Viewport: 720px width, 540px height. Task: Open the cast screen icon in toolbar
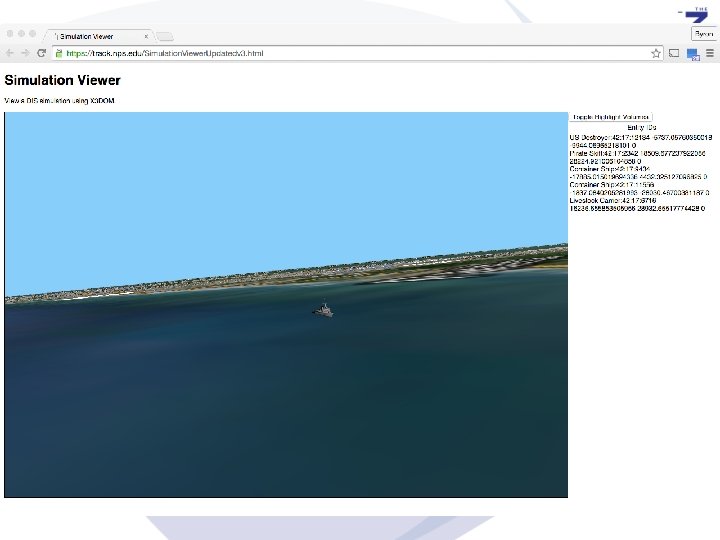point(674,53)
